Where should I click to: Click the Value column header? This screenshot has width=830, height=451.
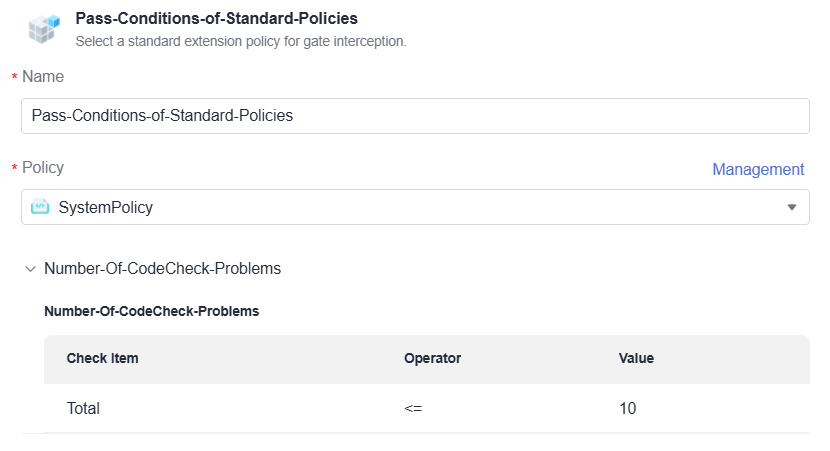636,358
